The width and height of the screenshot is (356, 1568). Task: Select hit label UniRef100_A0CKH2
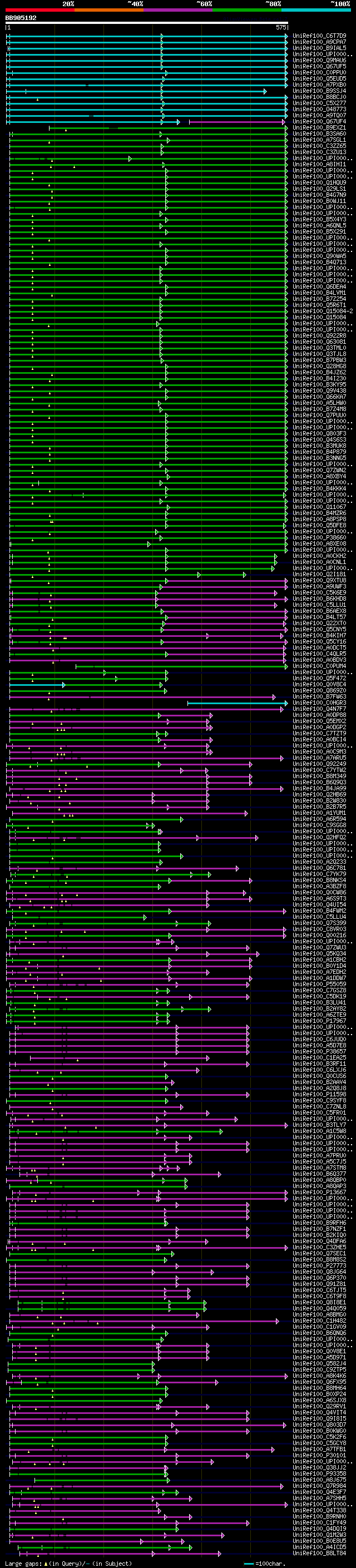click(x=319, y=556)
